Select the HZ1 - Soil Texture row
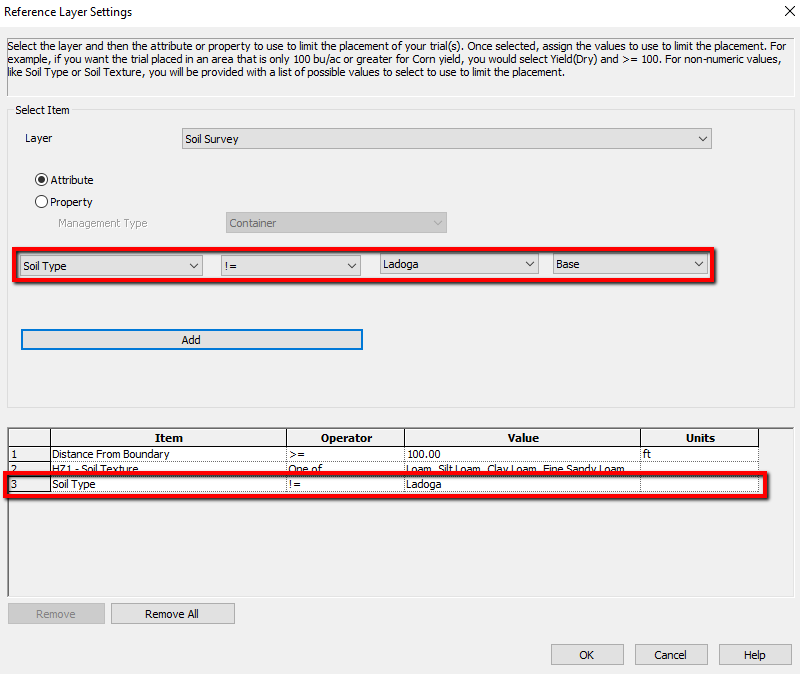This screenshot has width=800, height=674. 168,469
